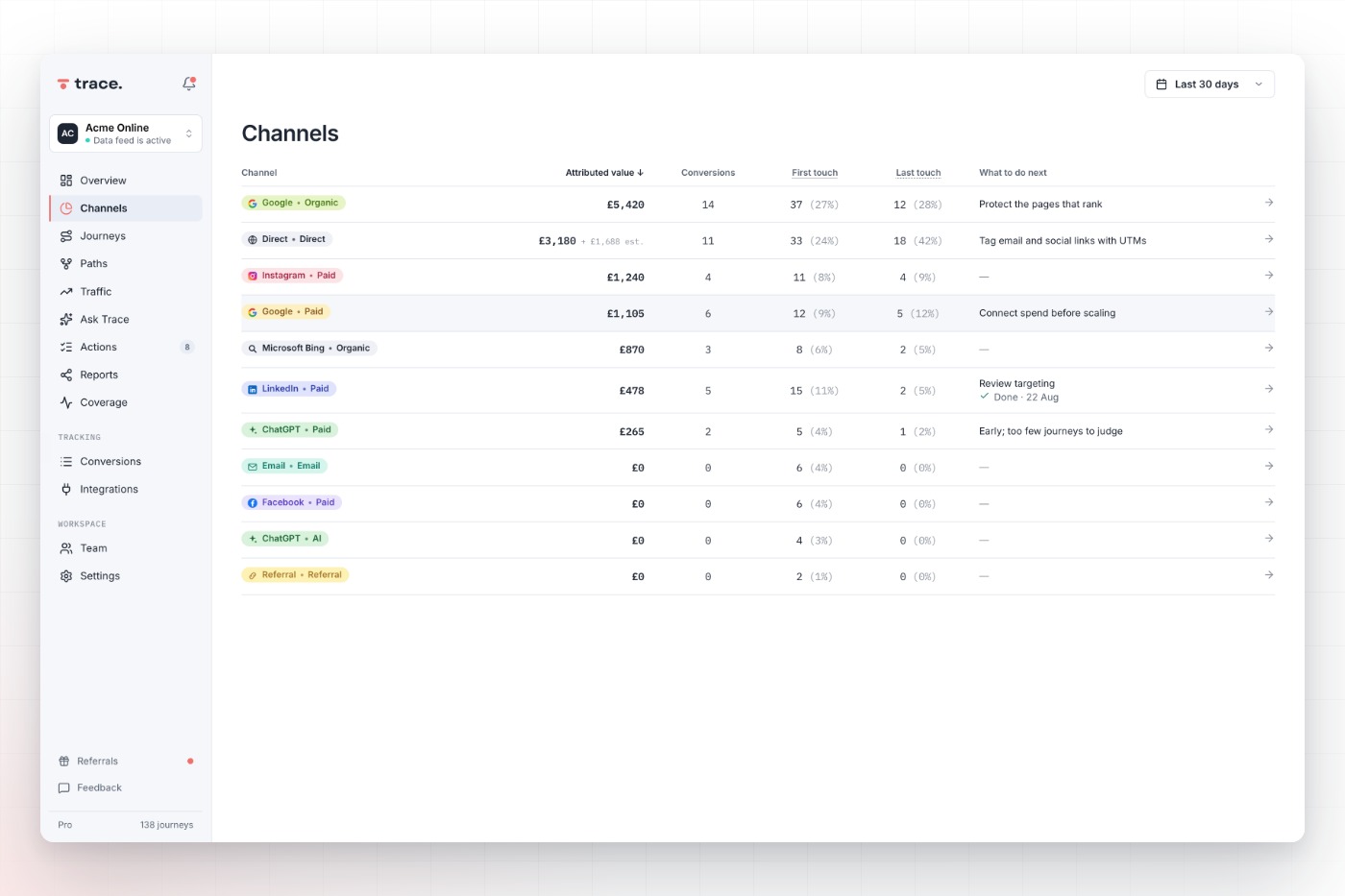Screen dimensions: 1345x896
Task: Open the Actions menu item
Action: pyautogui.click(x=126, y=348)
